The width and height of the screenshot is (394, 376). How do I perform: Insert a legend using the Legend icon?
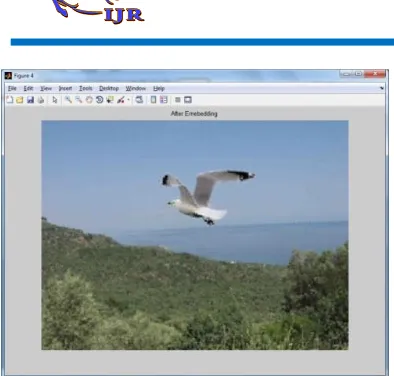coord(164,100)
